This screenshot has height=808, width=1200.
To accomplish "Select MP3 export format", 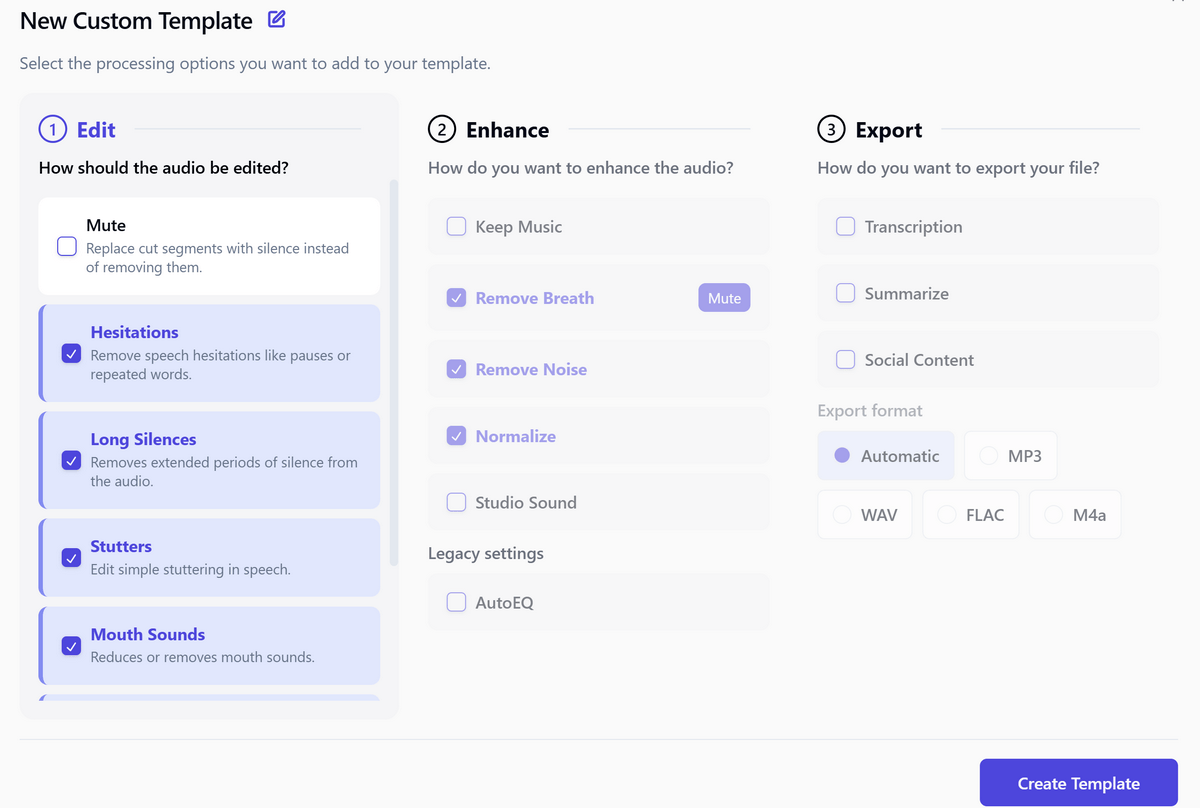I will click(989, 456).
